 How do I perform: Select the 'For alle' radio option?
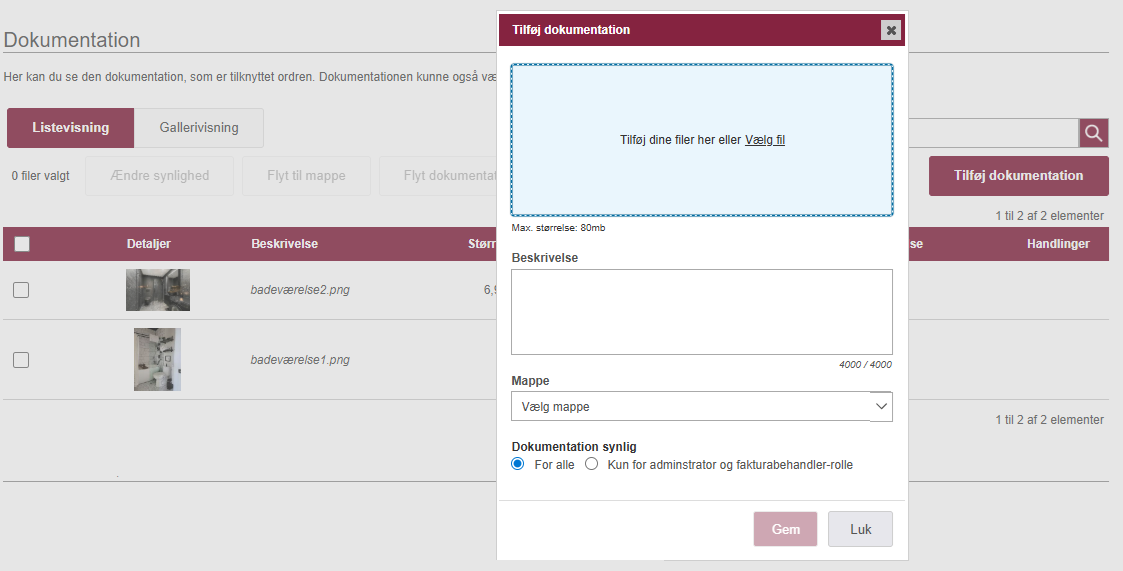coord(518,465)
